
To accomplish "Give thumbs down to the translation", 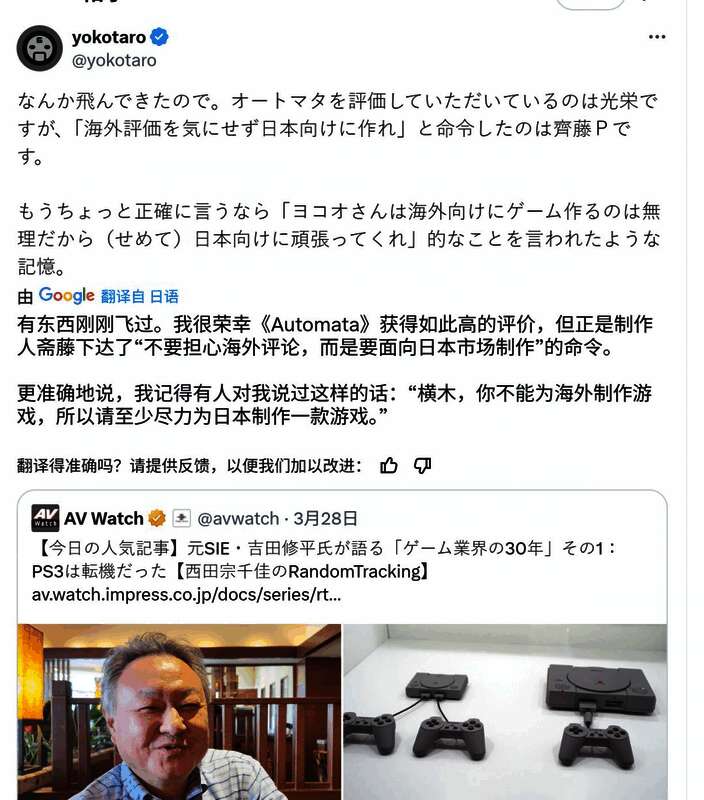I will pos(422,465).
